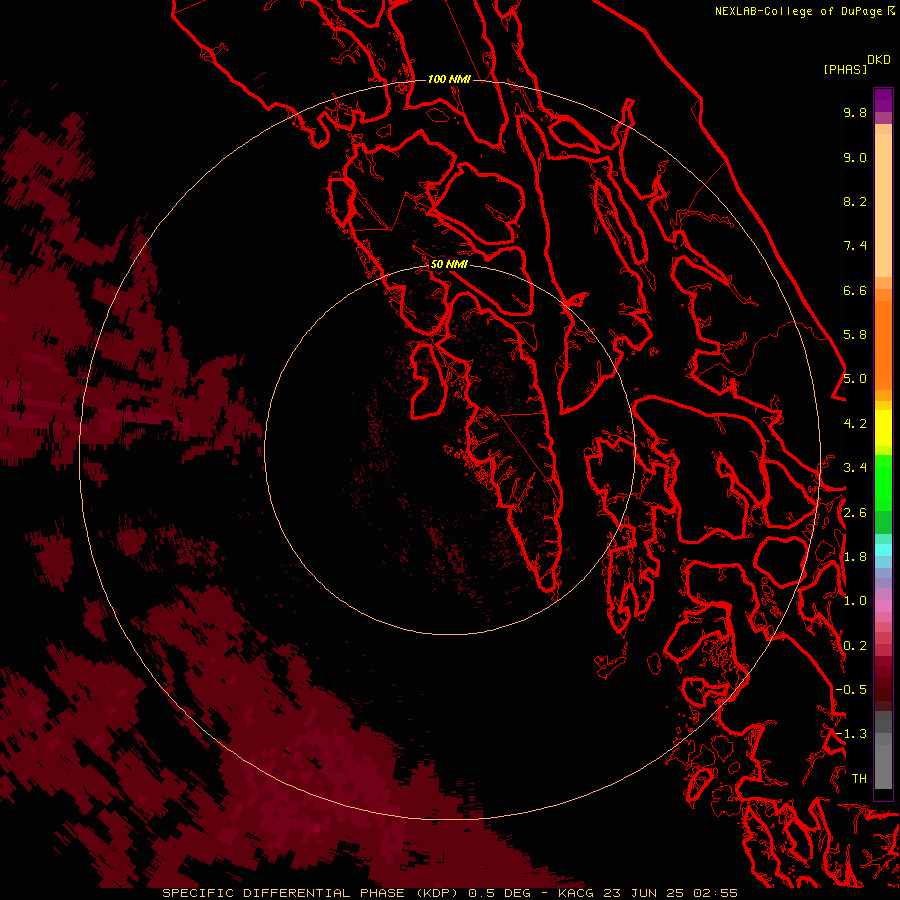Click the 5.0 value on the color scale
Screen dimensions: 900x900
click(855, 379)
